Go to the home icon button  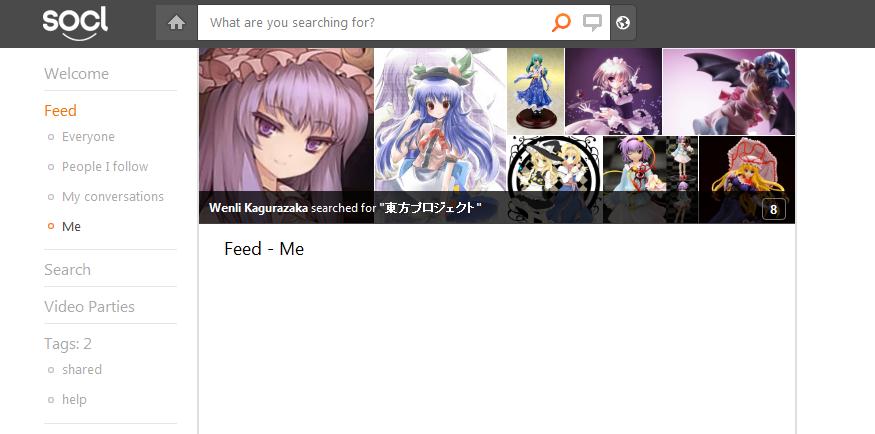click(176, 23)
